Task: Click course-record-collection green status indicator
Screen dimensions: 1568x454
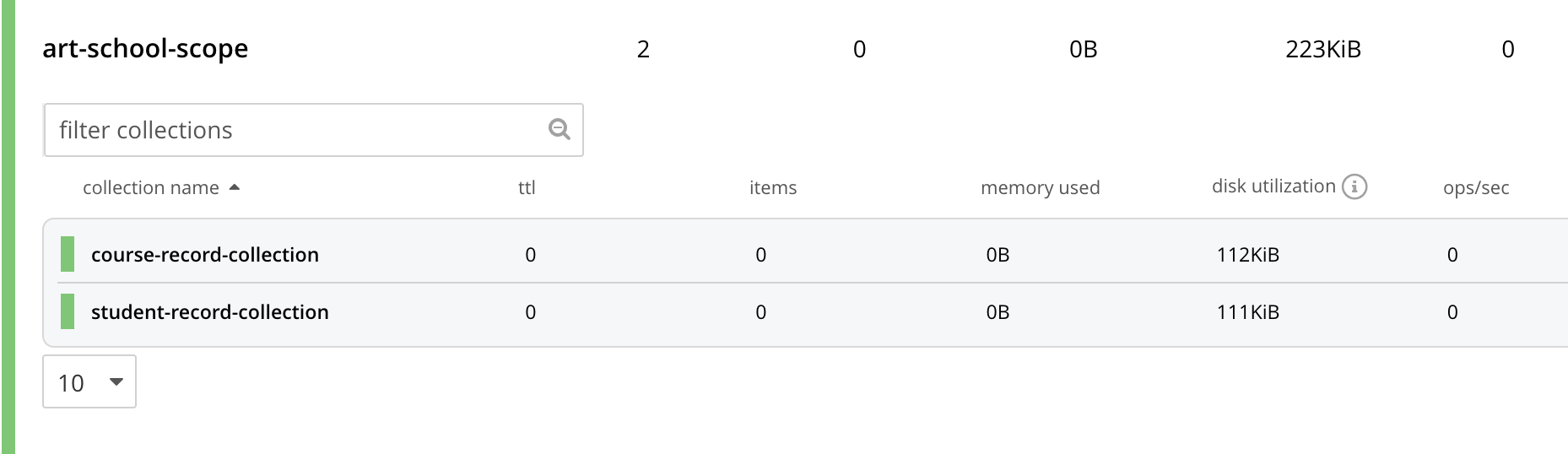Action: [x=68, y=254]
